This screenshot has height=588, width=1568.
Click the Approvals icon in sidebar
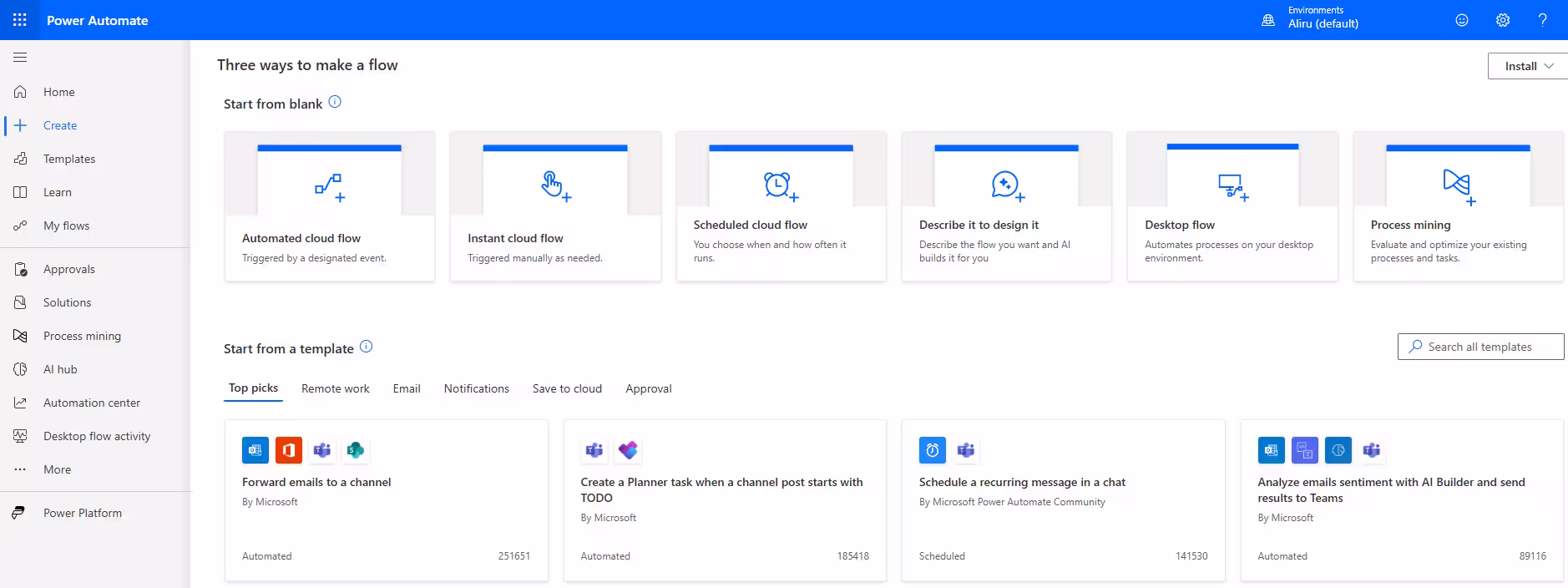click(21, 269)
